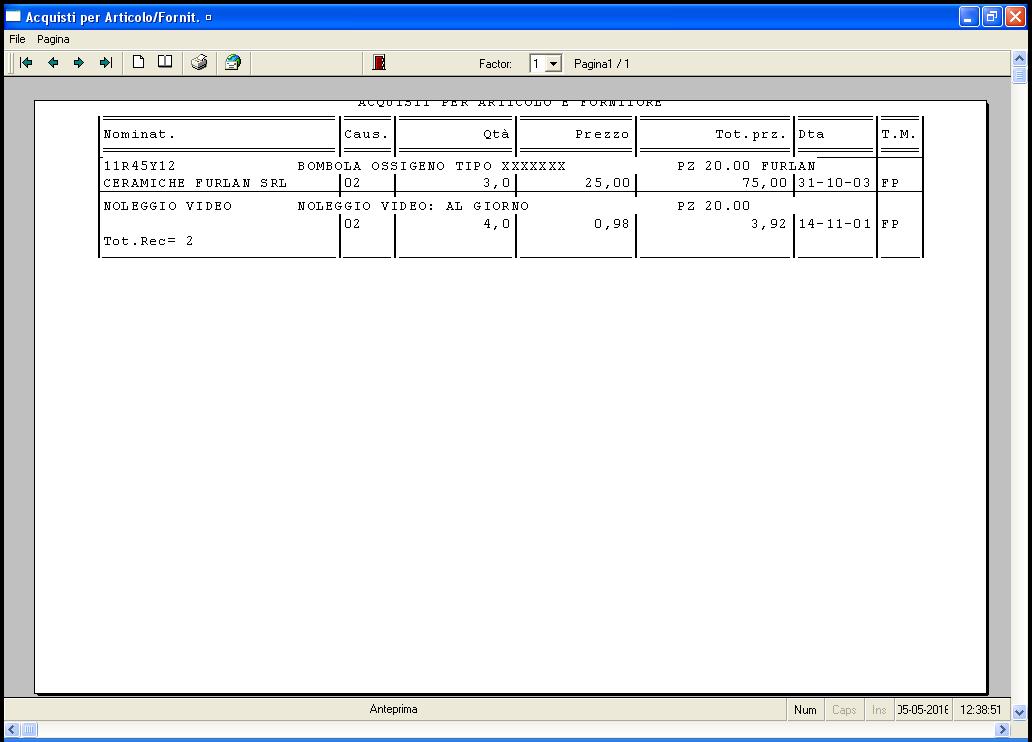The width and height of the screenshot is (1032, 742).
Task: Exit preview using the red door icon
Action: point(379,63)
